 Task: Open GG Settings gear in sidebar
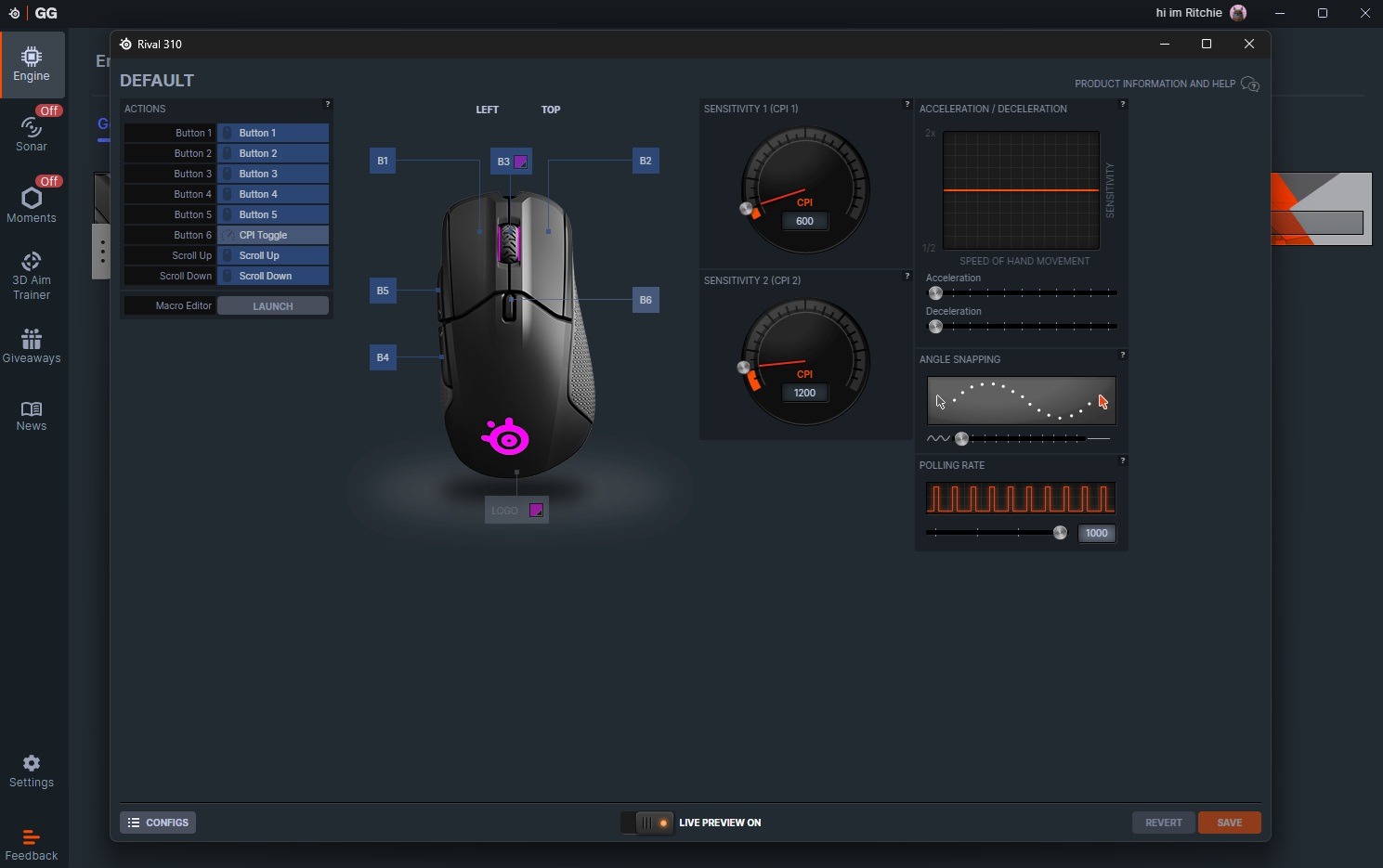(32, 771)
